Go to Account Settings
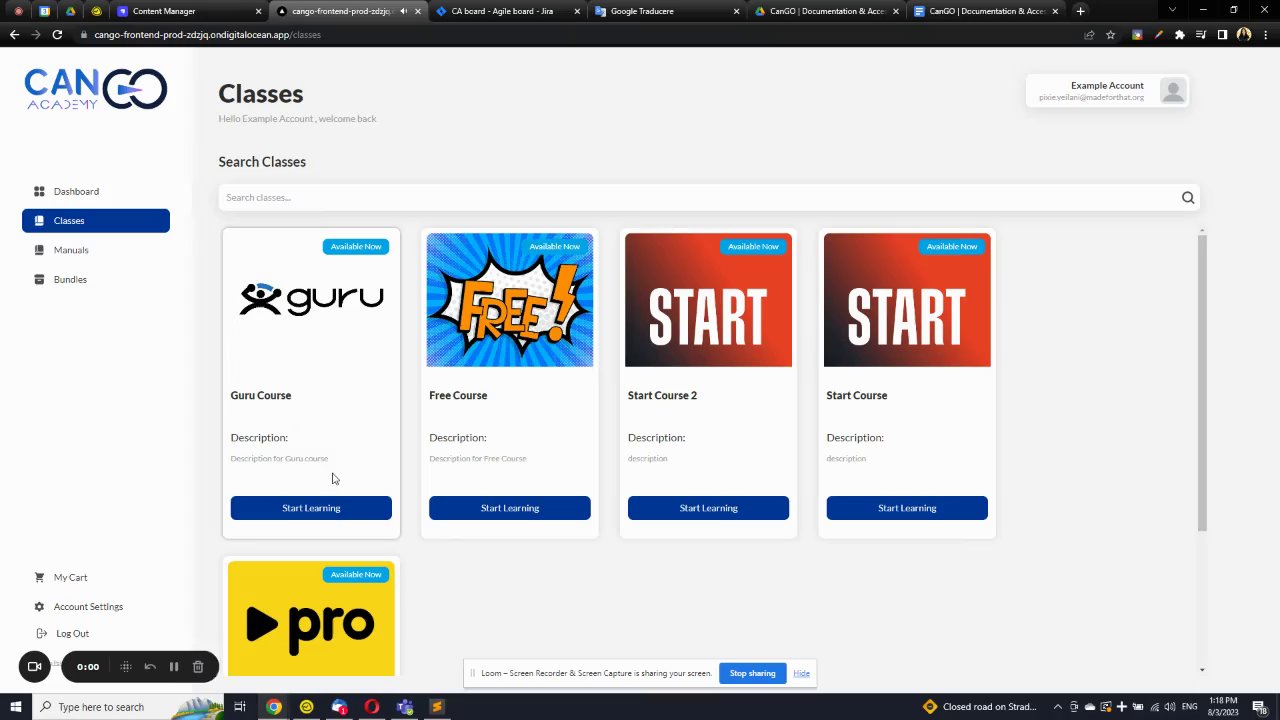The image size is (1280, 720). click(88, 606)
